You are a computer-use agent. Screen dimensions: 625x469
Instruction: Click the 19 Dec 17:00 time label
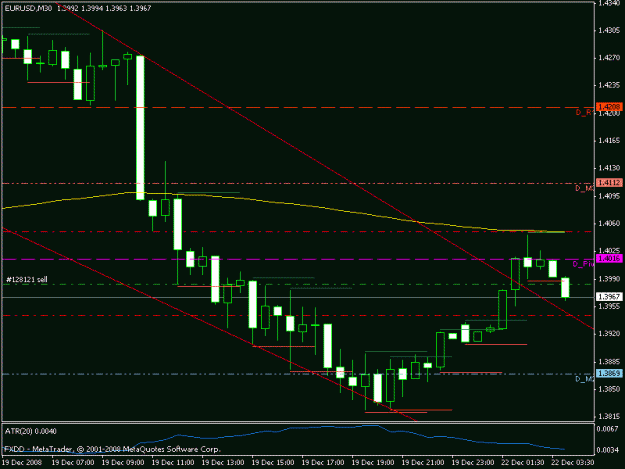coord(323,463)
